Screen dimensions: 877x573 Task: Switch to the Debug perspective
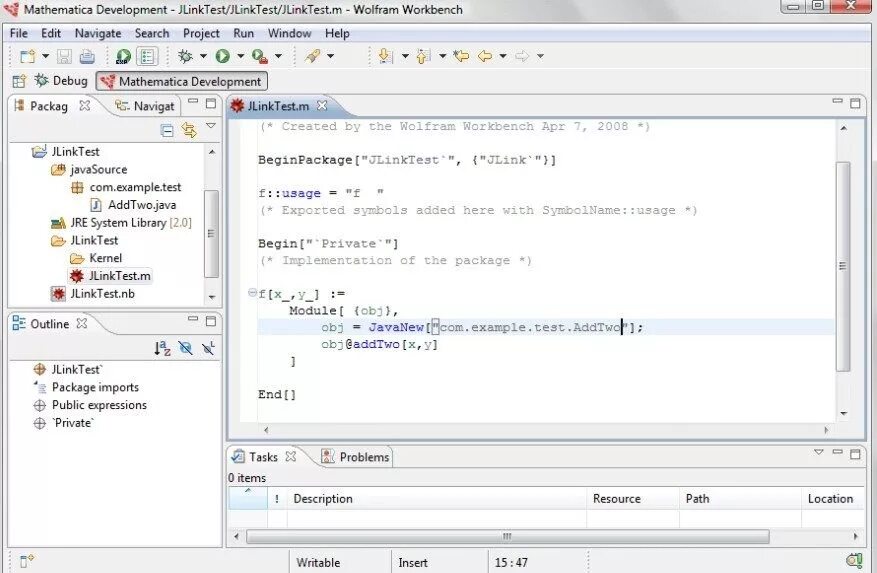point(61,81)
